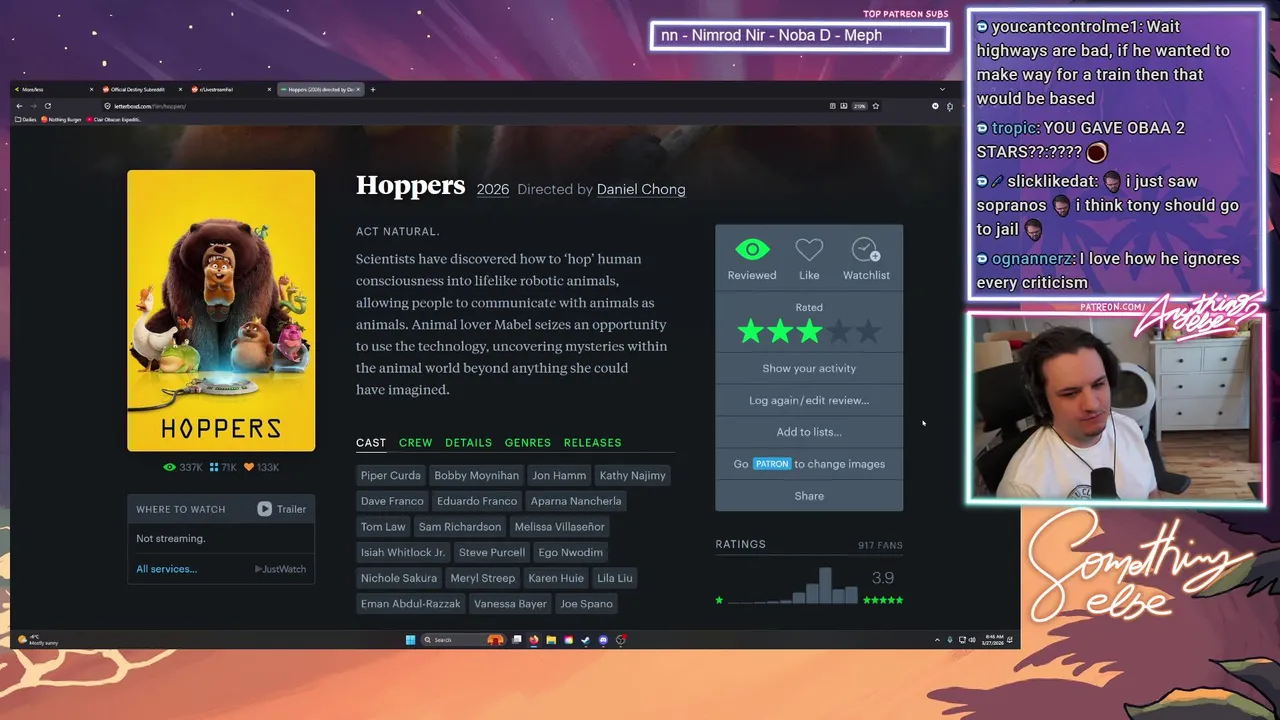Switch to the CREW tab
1280x720 pixels.
pyautogui.click(x=416, y=442)
